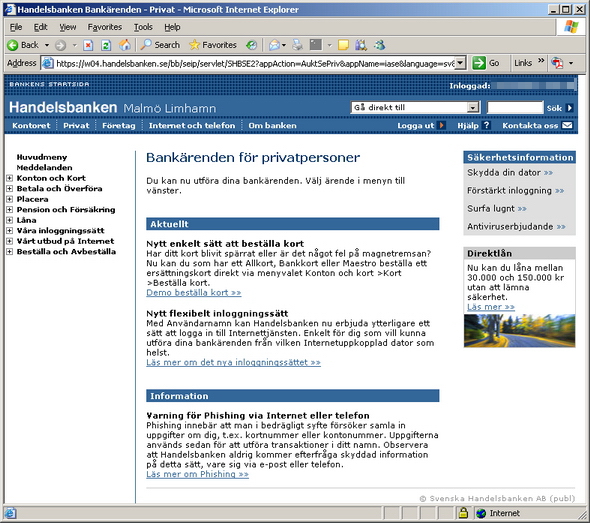Expand Våra inloggningssätt node
Image resolution: width=590 pixels, height=523 pixels.
(9, 231)
